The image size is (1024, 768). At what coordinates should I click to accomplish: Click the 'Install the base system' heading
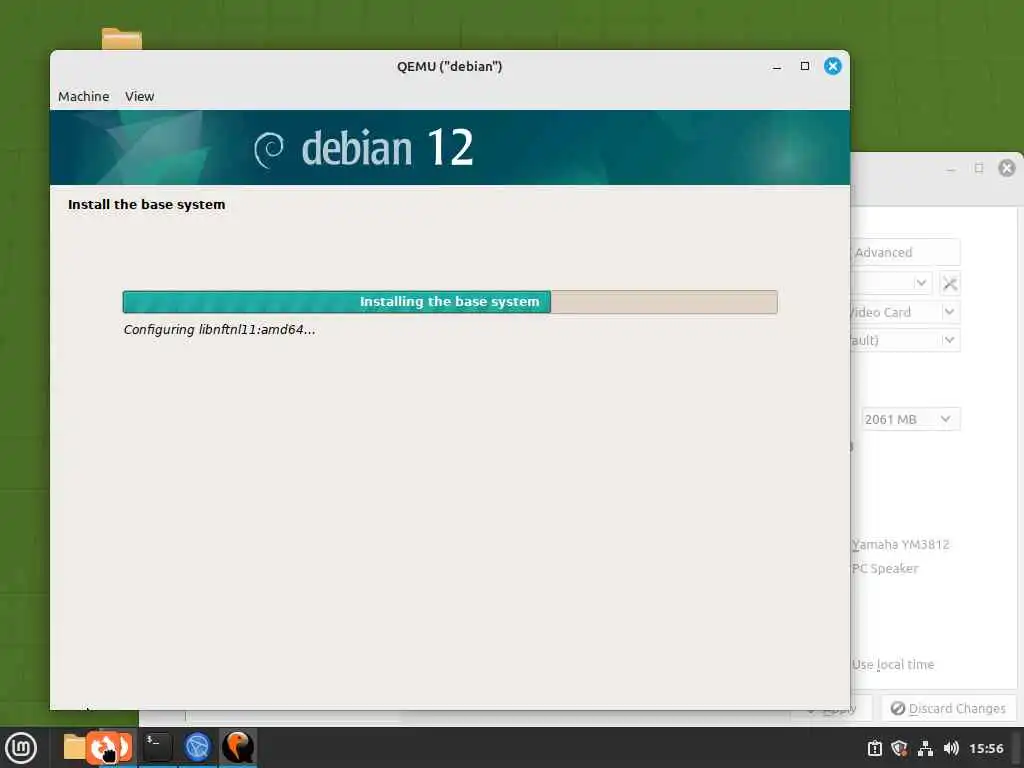(146, 204)
